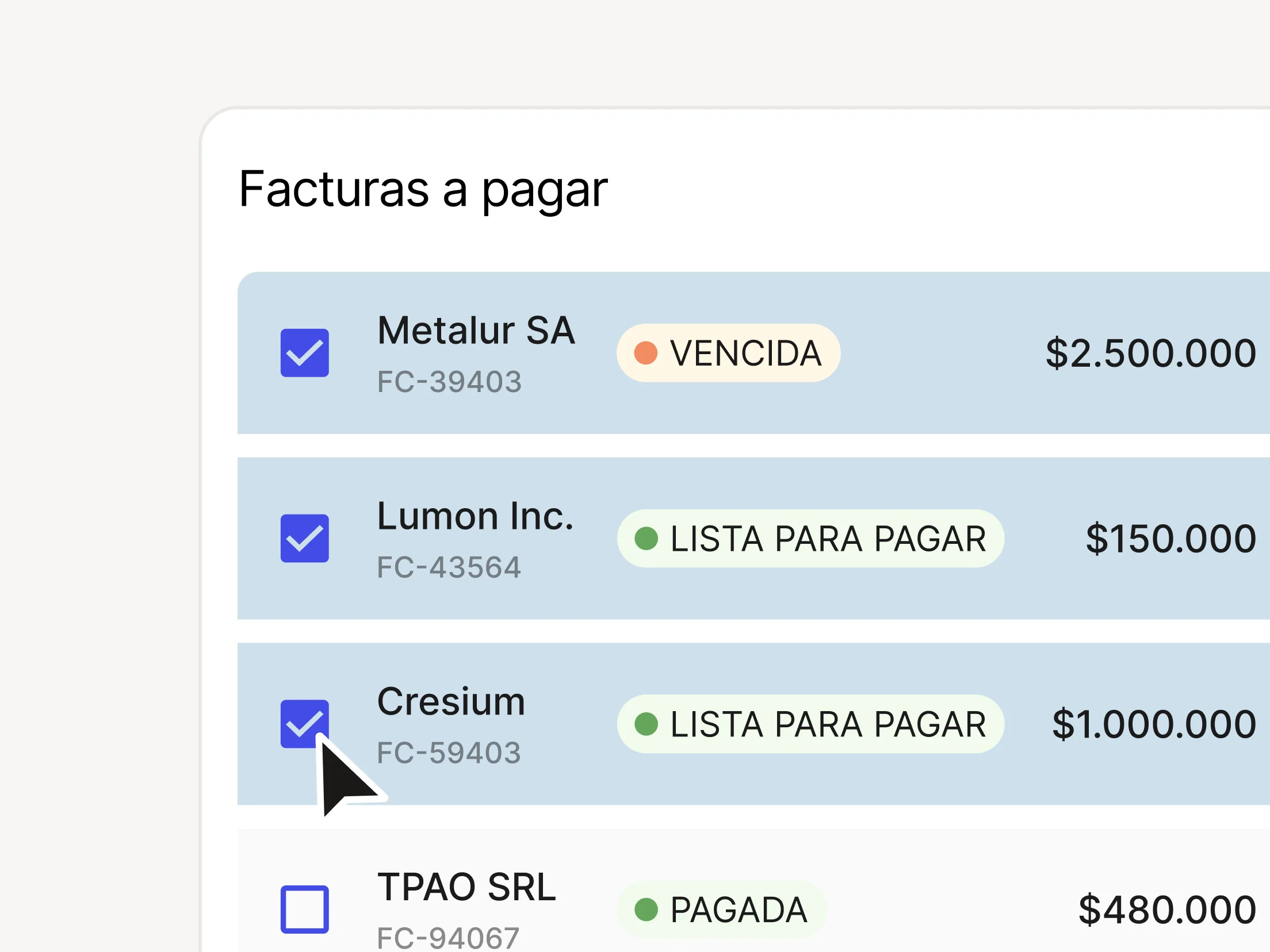Check the TPAO SRL invoice checkbox
Screen dimensions: 1270x952
coord(305,908)
